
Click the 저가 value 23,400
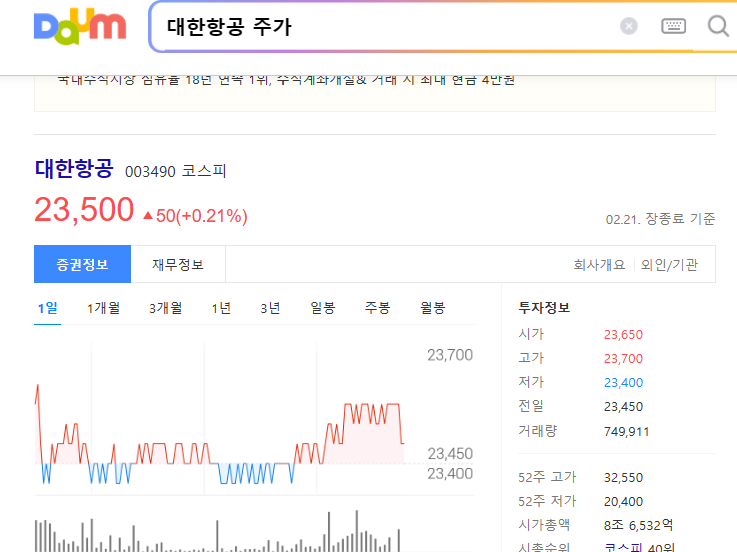click(623, 383)
